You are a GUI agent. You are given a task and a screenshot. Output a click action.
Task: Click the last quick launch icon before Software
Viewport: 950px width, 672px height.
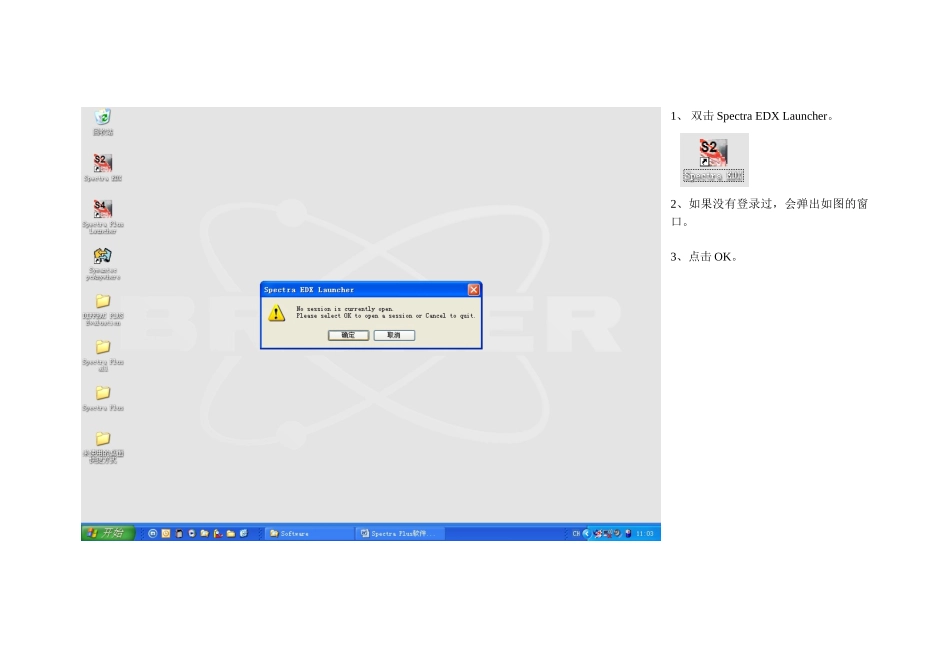tap(244, 533)
